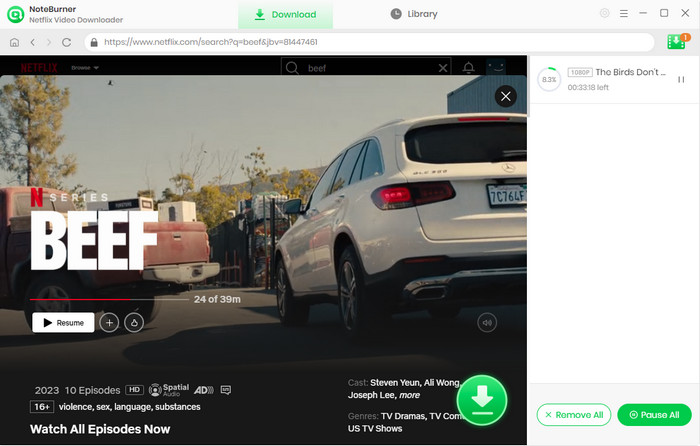
Task: Expand the Netflix Browse dropdown
Action: pos(85,68)
